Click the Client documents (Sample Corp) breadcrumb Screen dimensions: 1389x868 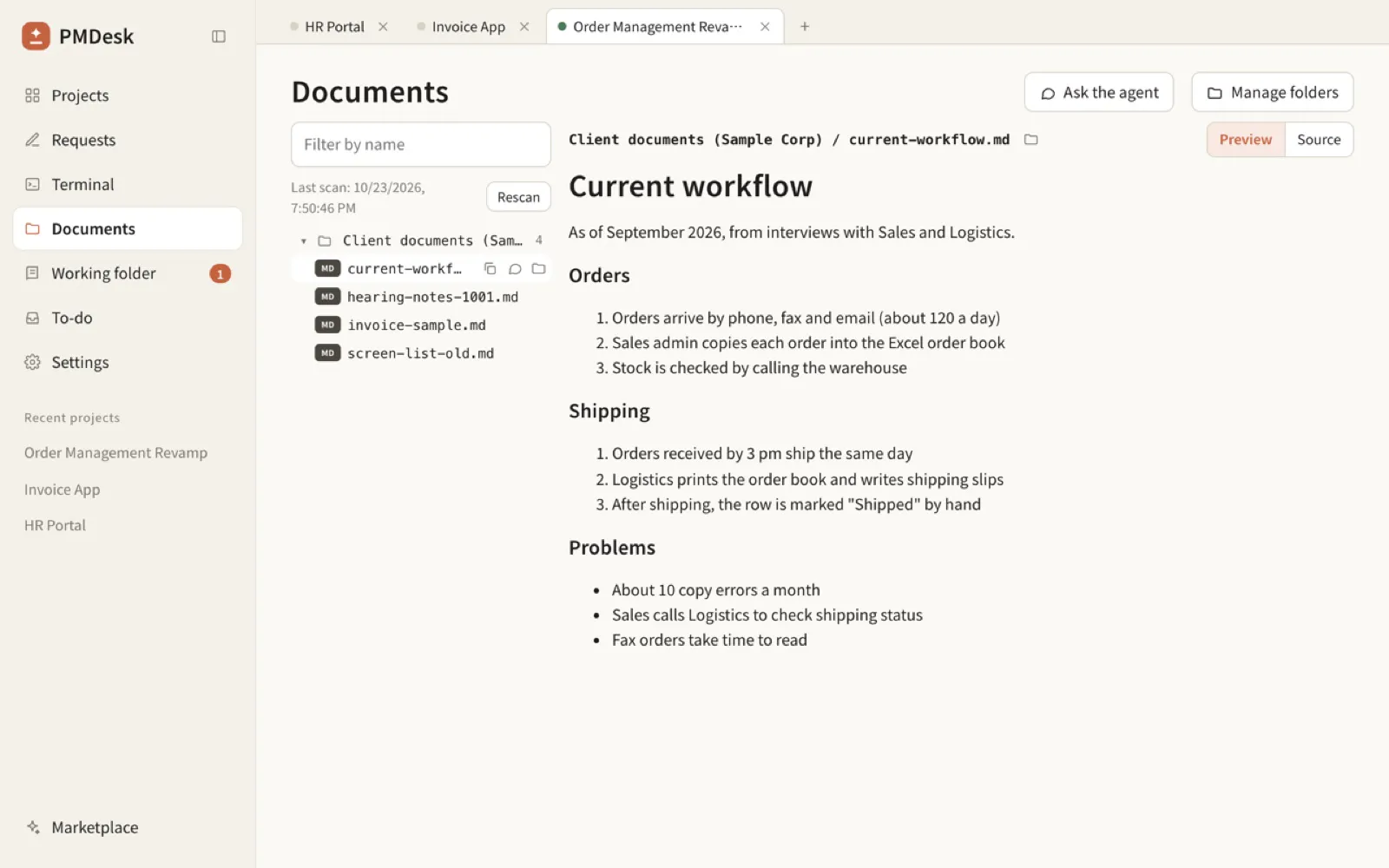pyautogui.click(x=695, y=140)
